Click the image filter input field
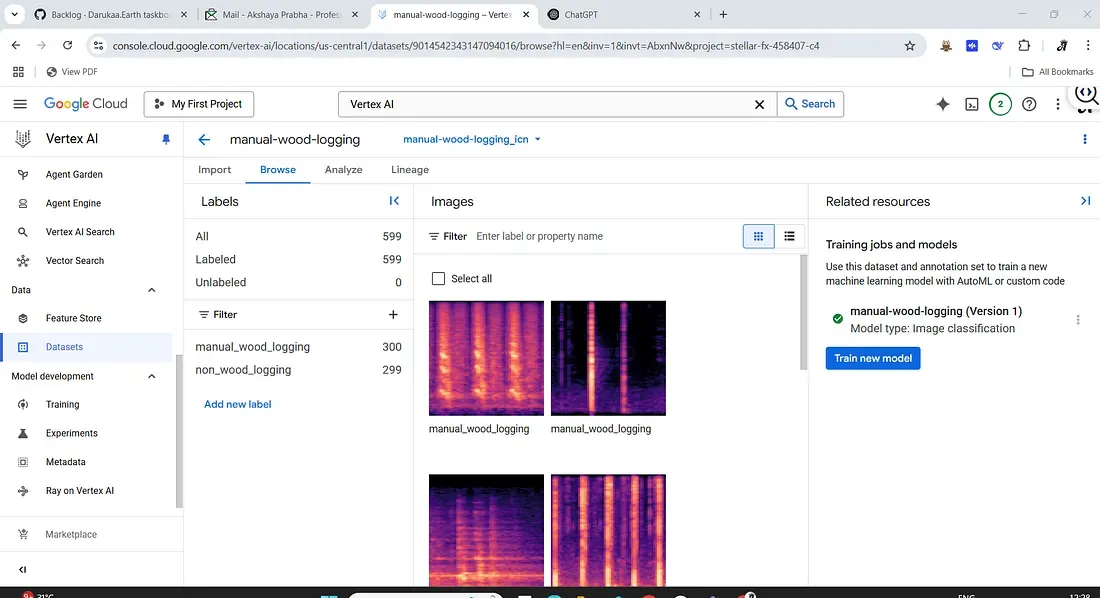Image resolution: width=1100 pixels, height=598 pixels. click(x=600, y=236)
